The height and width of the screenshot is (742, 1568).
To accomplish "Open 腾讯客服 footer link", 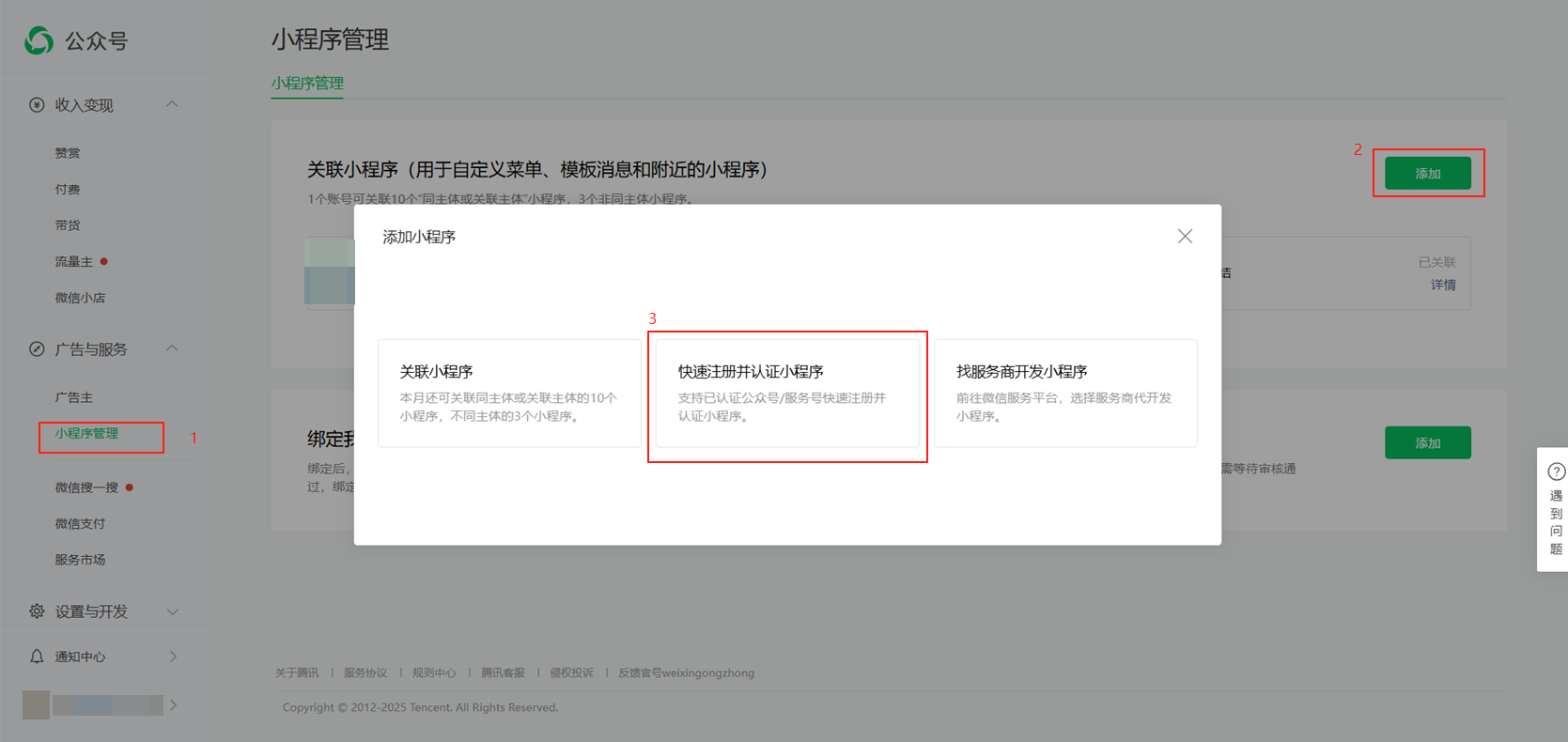I will tap(503, 672).
